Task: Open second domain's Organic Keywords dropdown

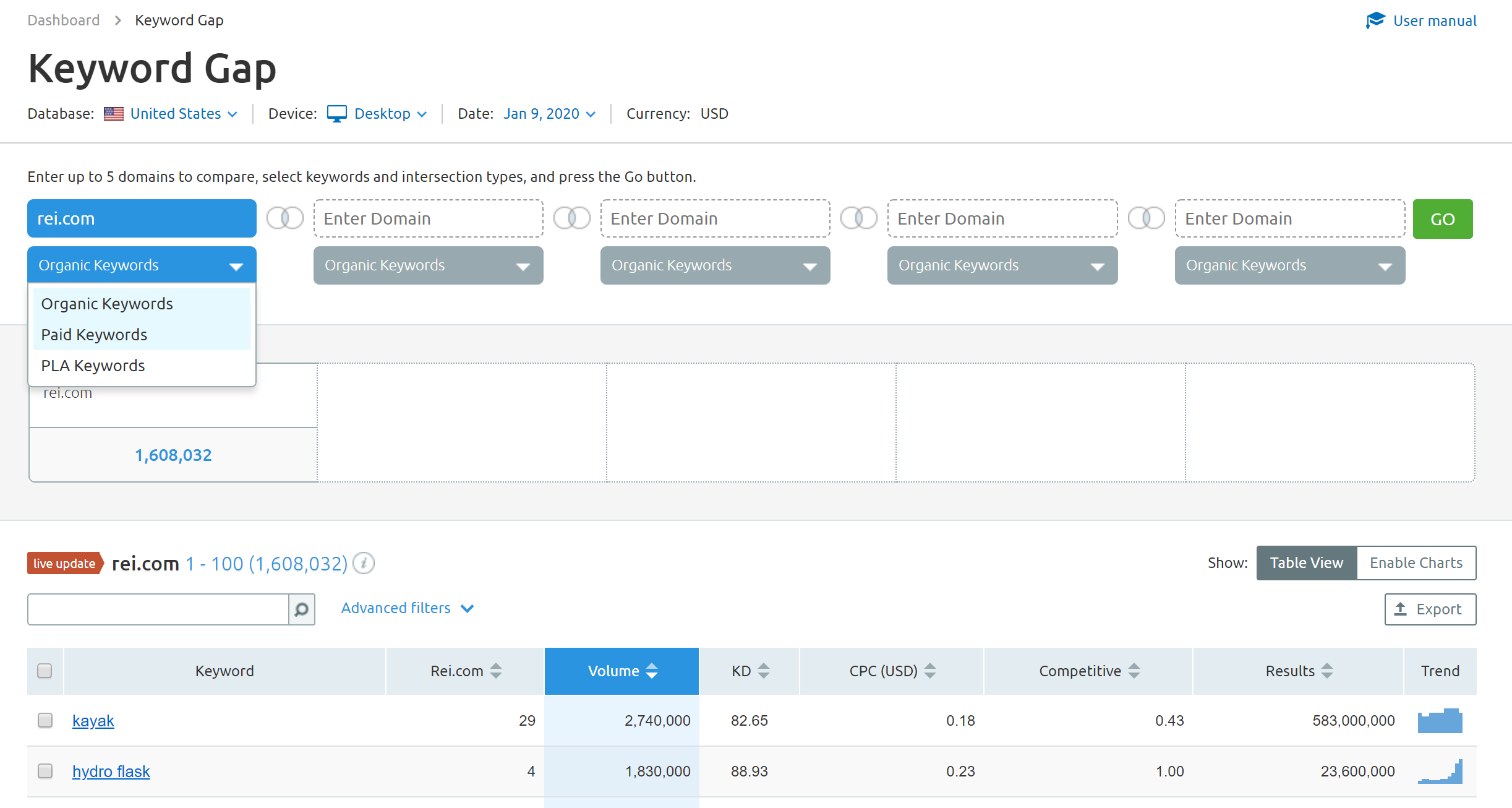Action: [x=428, y=265]
